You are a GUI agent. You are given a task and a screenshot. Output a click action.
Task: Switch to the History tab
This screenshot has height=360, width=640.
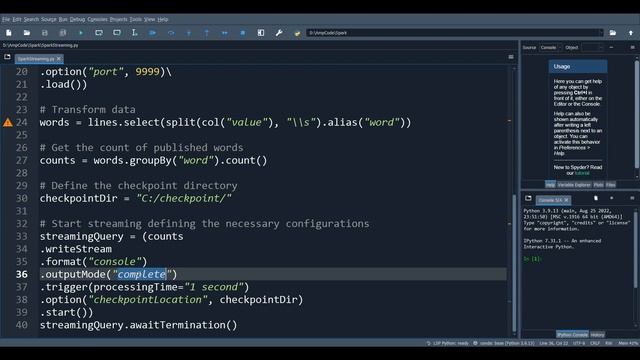[x=597, y=335]
